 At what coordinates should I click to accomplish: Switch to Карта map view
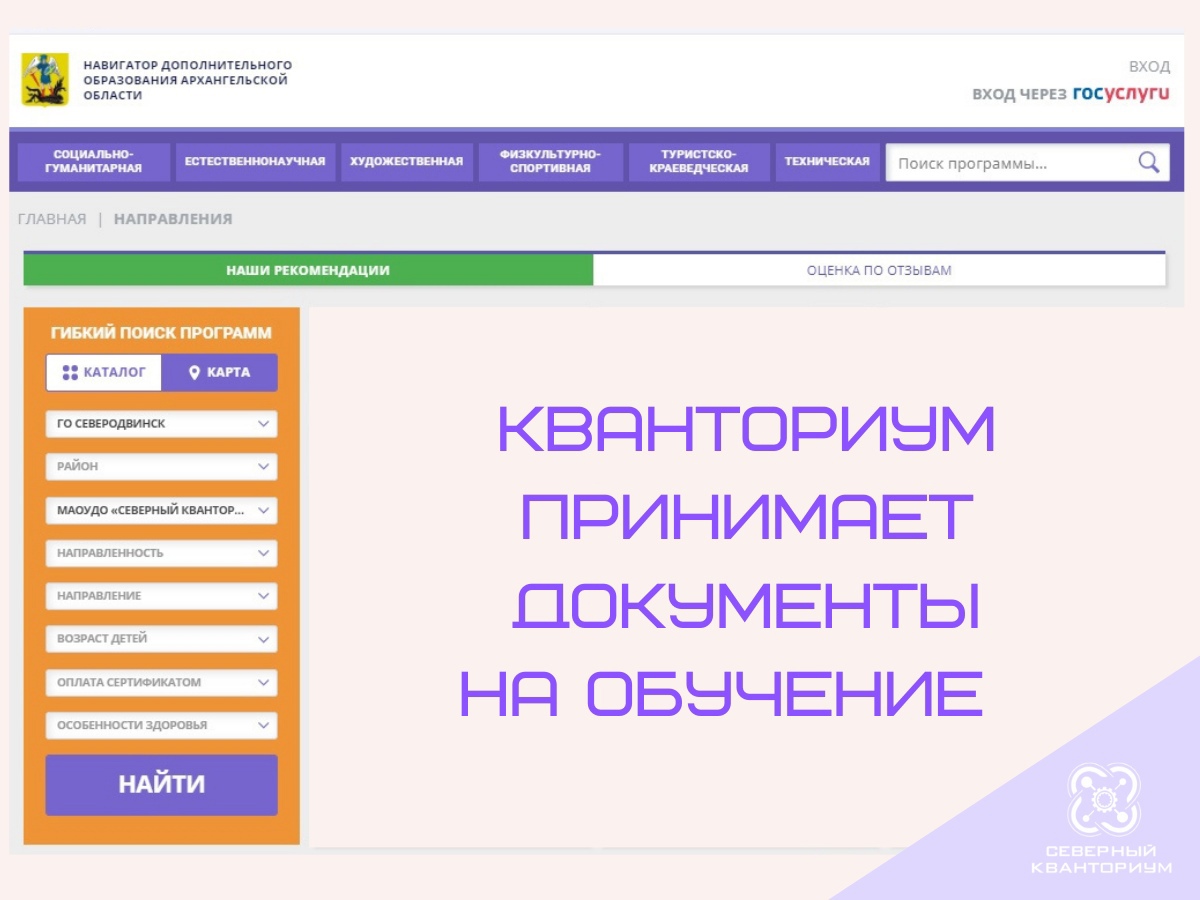[220, 372]
